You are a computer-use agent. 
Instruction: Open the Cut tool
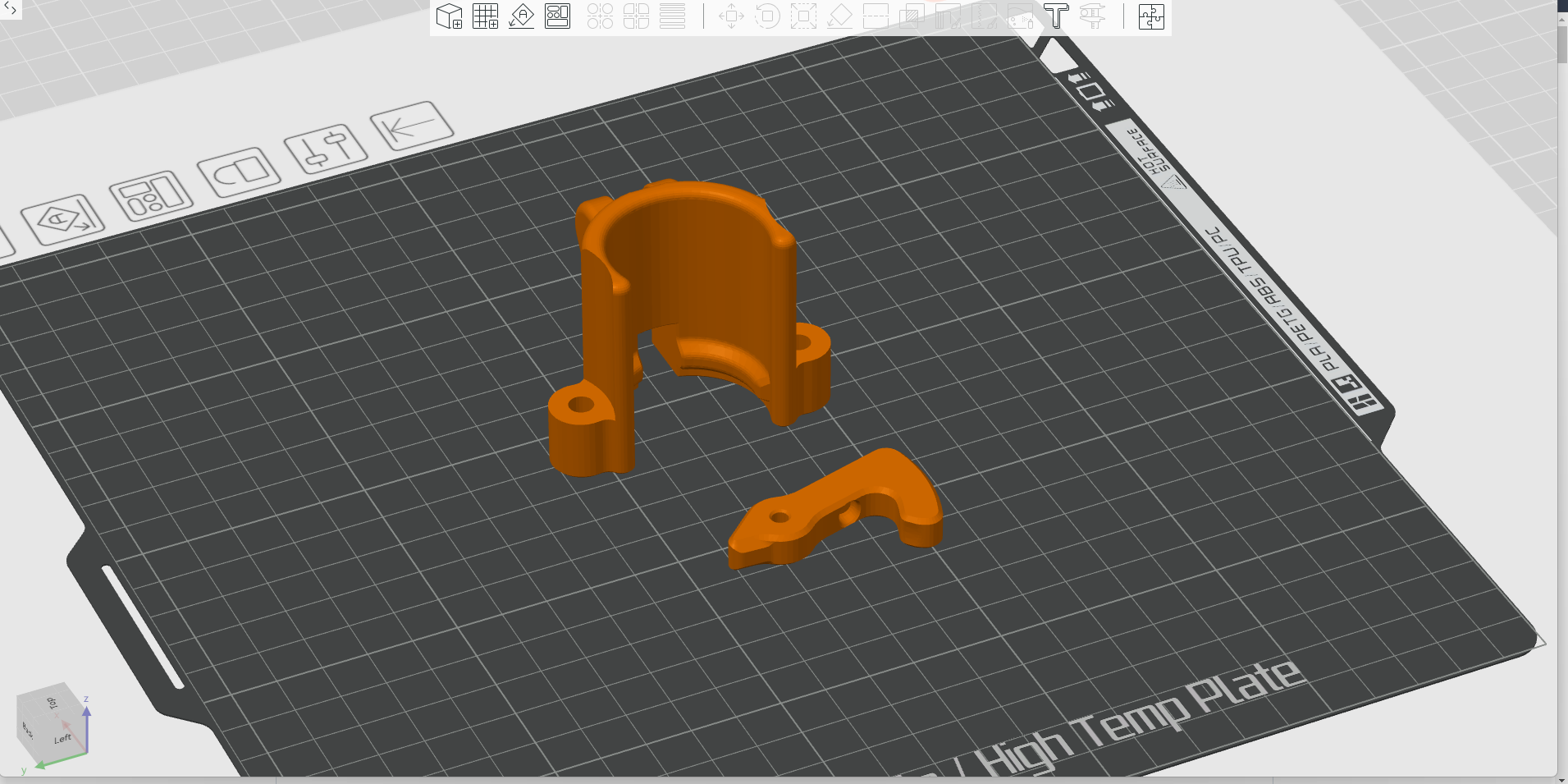point(875,16)
